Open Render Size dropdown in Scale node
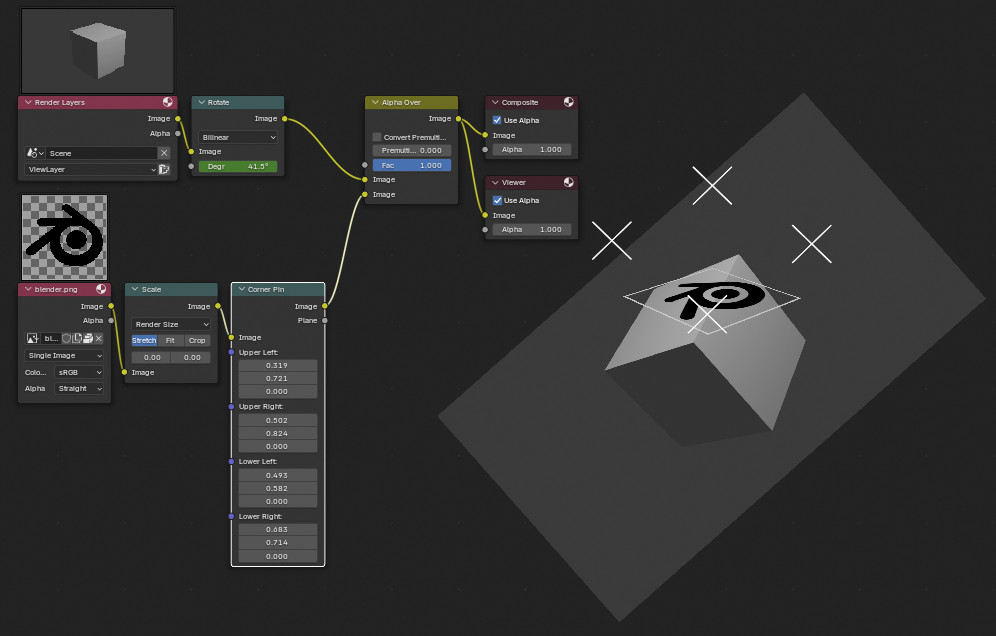 click(x=171, y=324)
